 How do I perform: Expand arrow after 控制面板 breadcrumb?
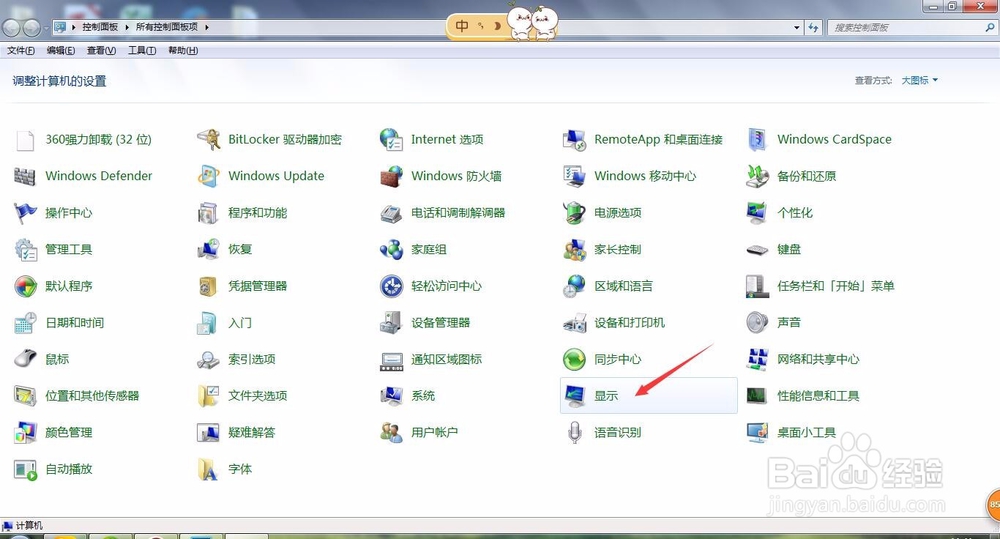[x=127, y=27]
